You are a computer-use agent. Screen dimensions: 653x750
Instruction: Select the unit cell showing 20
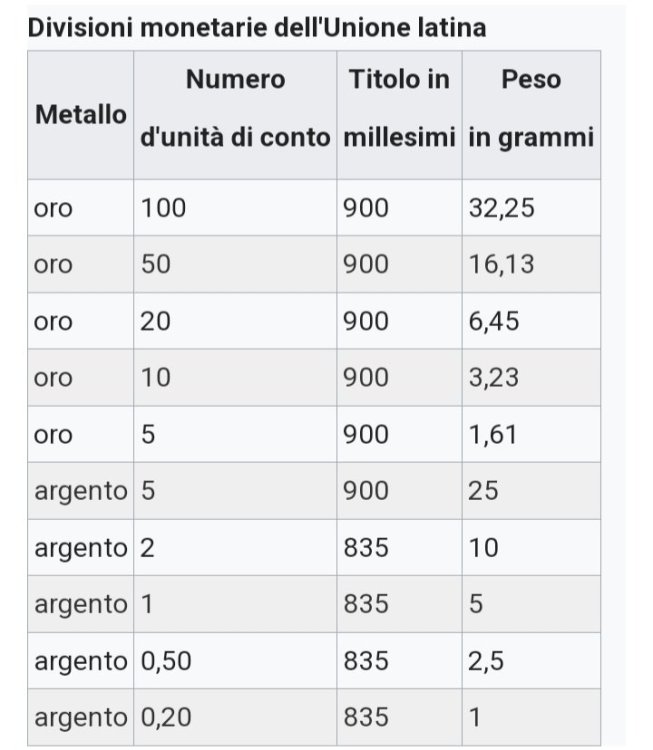tap(156, 321)
